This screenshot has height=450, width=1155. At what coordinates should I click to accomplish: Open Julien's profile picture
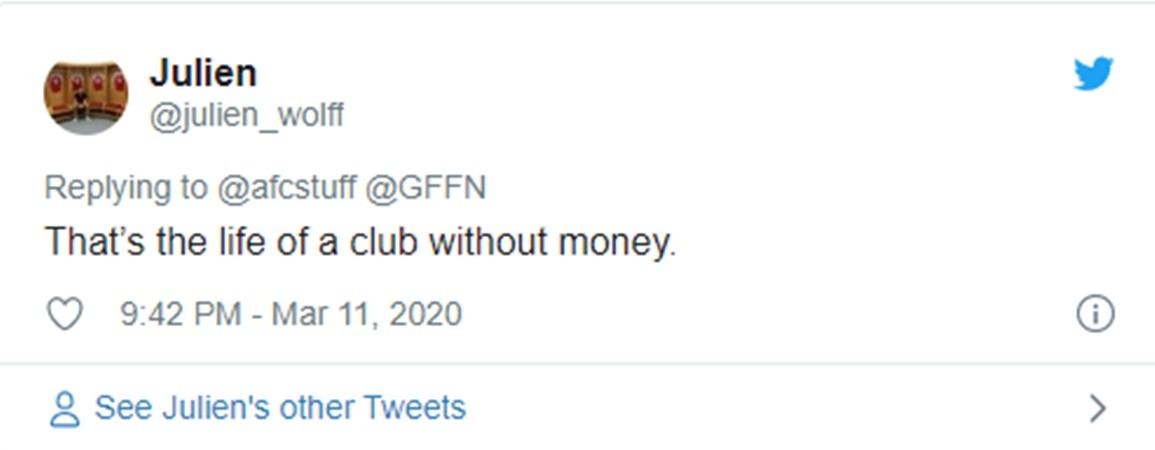(x=85, y=97)
